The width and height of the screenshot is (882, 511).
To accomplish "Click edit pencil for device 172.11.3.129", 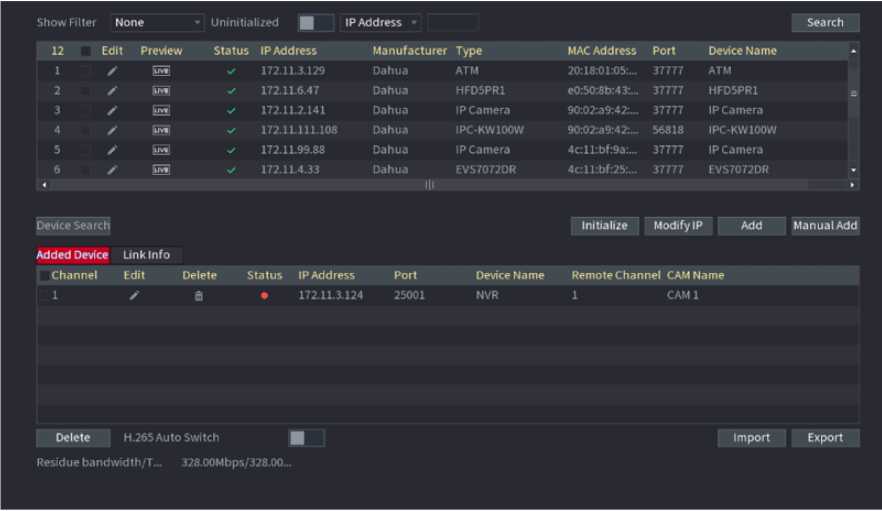I will coord(112,71).
